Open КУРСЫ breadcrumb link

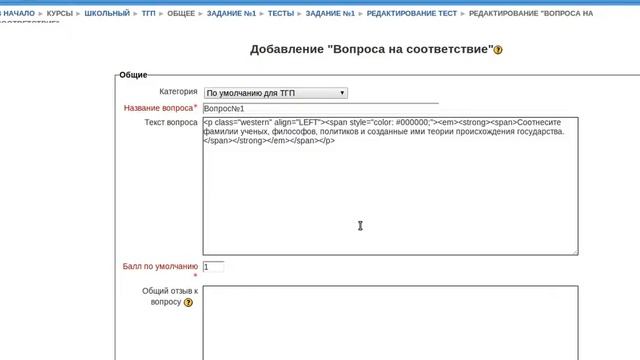click(x=60, y=13)
